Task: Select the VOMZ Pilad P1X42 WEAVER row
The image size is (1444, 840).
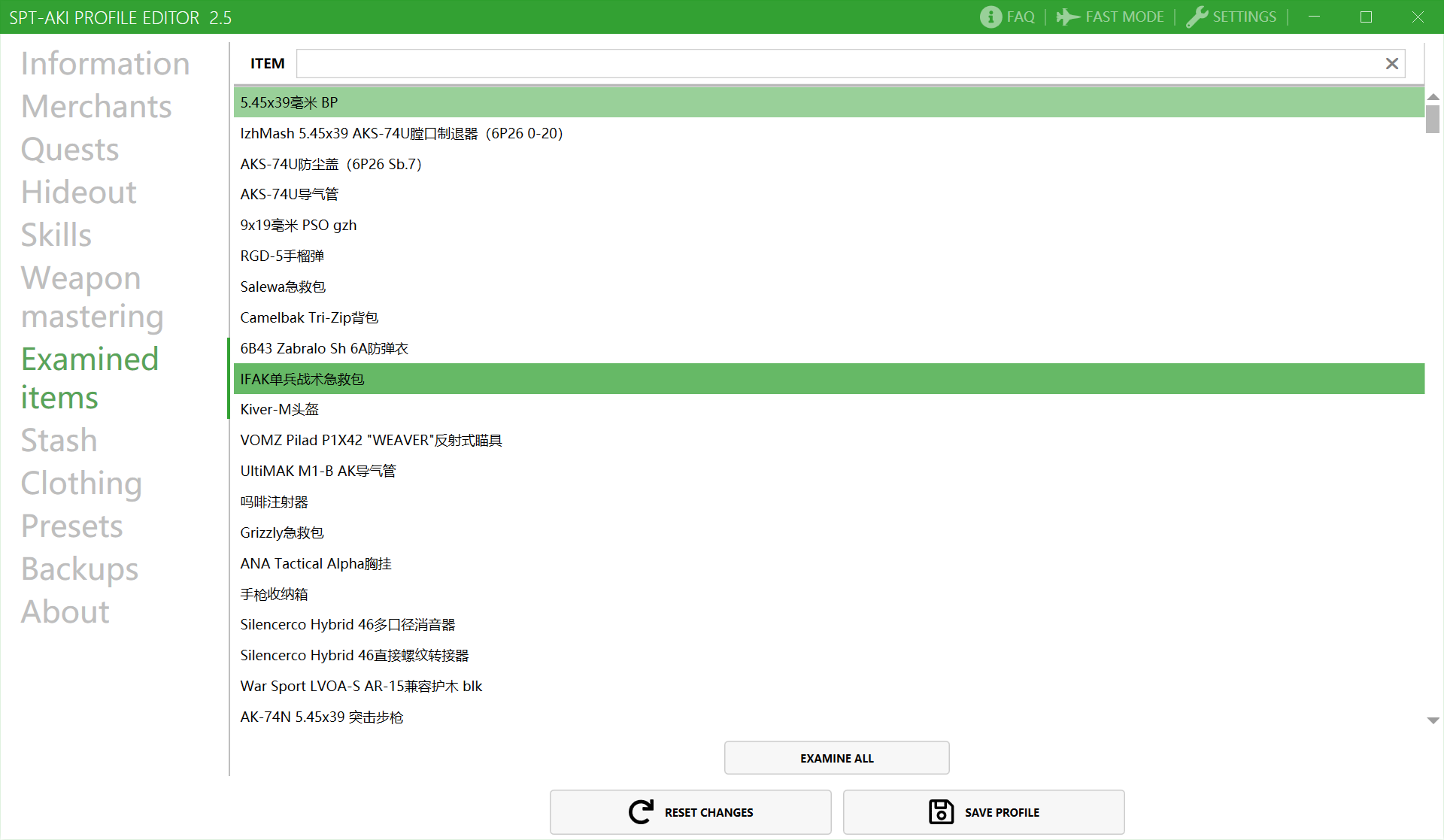Action: coord(829,440)
